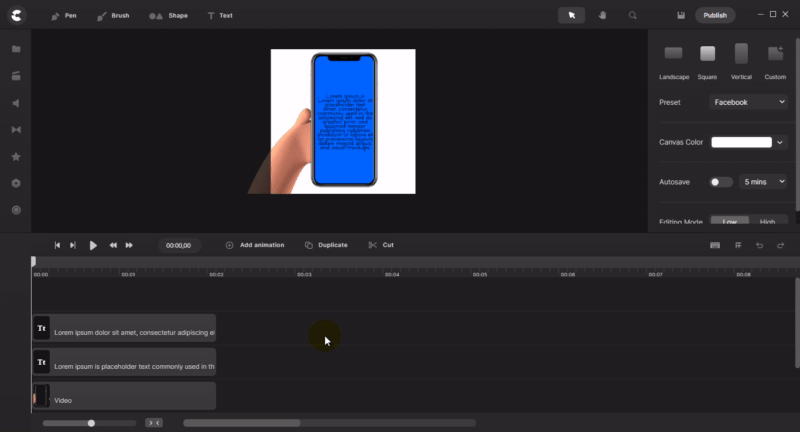The width and height of the screenshot is (800, 432).
Task: Click Duplicate in timeline toolbar
Action: pyautogui.click(x=326, y=245)
